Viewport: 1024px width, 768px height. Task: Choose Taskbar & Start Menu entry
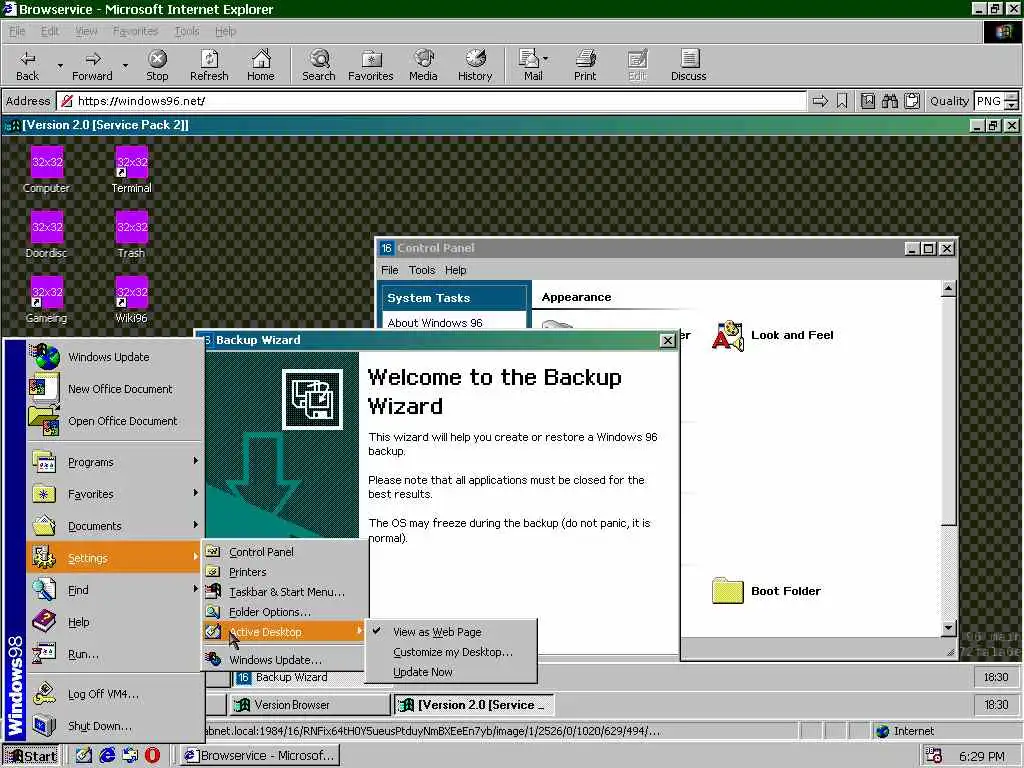(x=283, y=592)
